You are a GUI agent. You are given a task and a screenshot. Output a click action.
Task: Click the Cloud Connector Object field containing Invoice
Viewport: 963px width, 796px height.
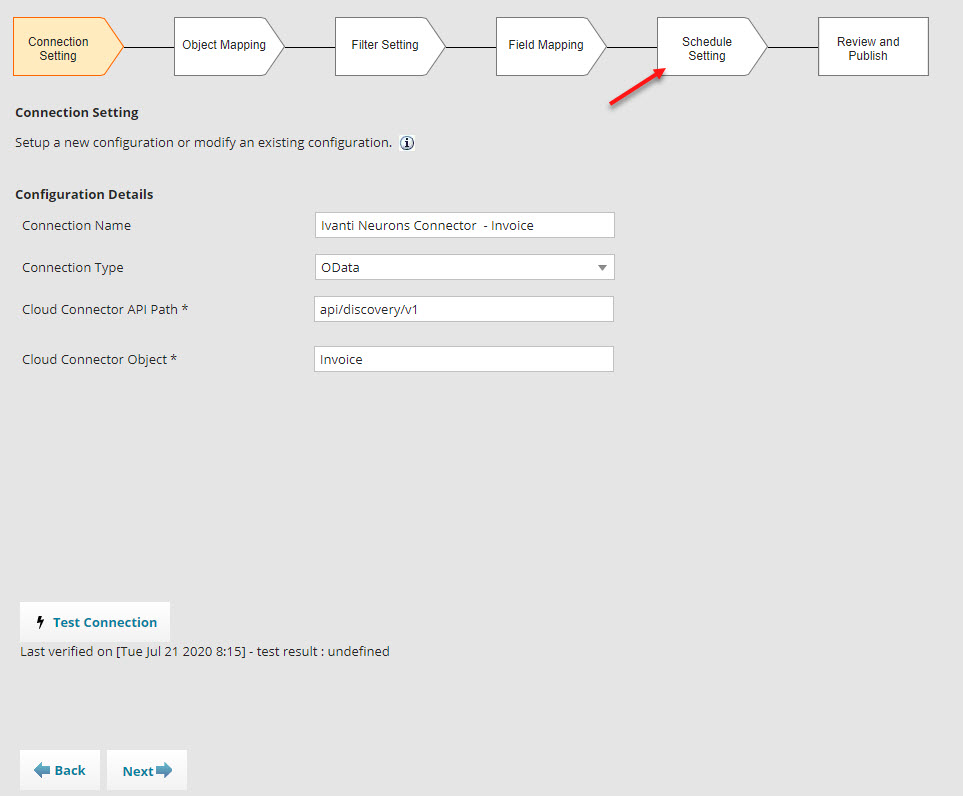coord(464,359)
